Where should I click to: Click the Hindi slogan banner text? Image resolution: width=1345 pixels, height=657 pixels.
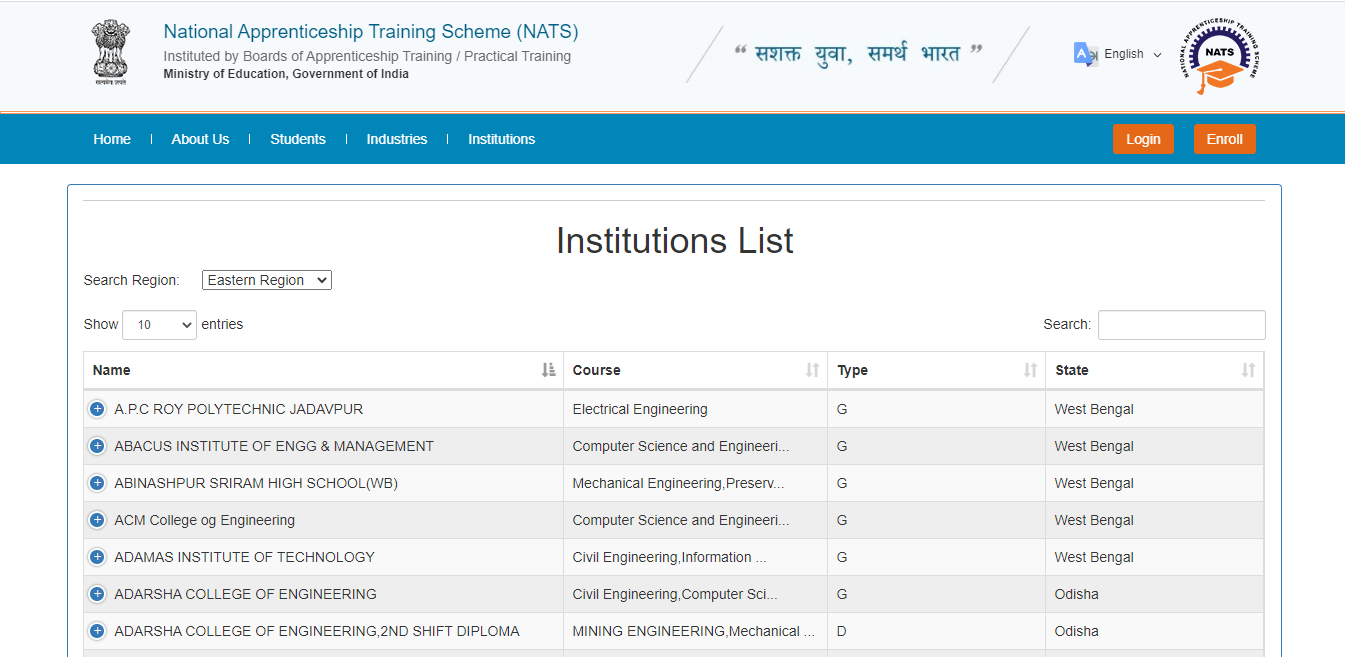point(858,53)
